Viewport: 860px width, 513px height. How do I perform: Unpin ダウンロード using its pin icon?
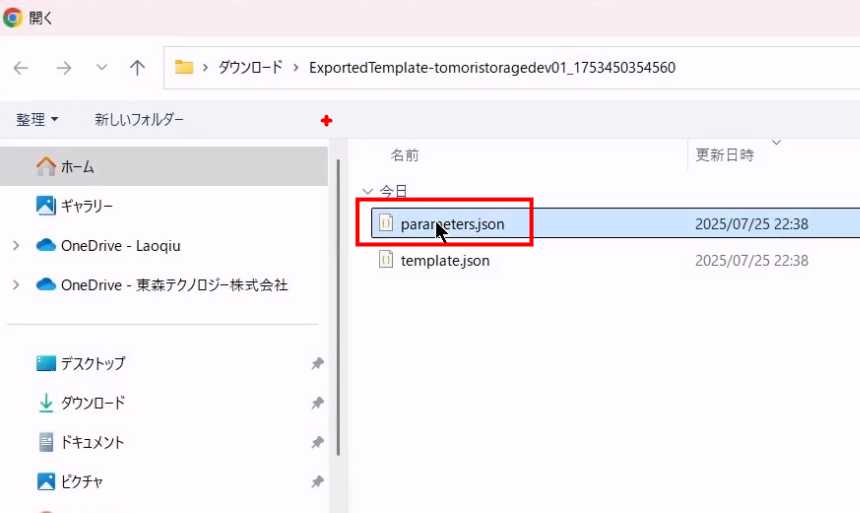click(x=317, y=403)
